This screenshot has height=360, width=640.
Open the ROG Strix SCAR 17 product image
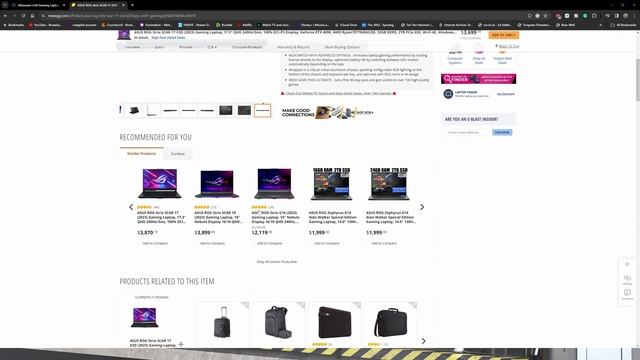160,183
